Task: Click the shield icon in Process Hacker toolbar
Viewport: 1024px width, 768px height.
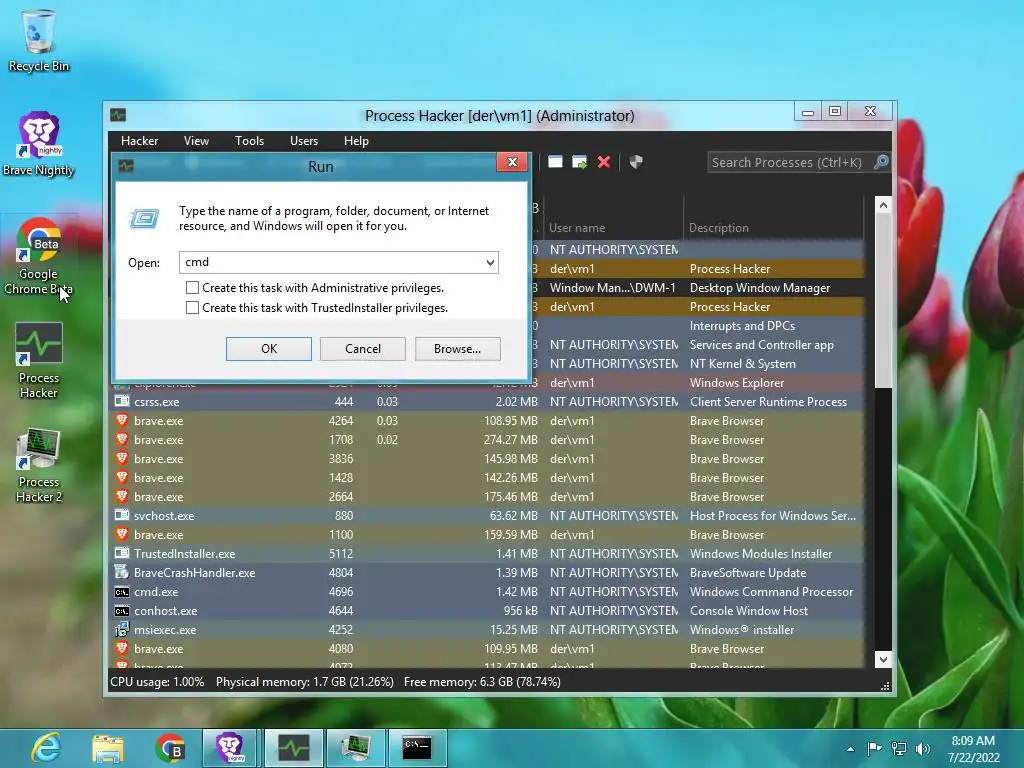Action: 636,162
